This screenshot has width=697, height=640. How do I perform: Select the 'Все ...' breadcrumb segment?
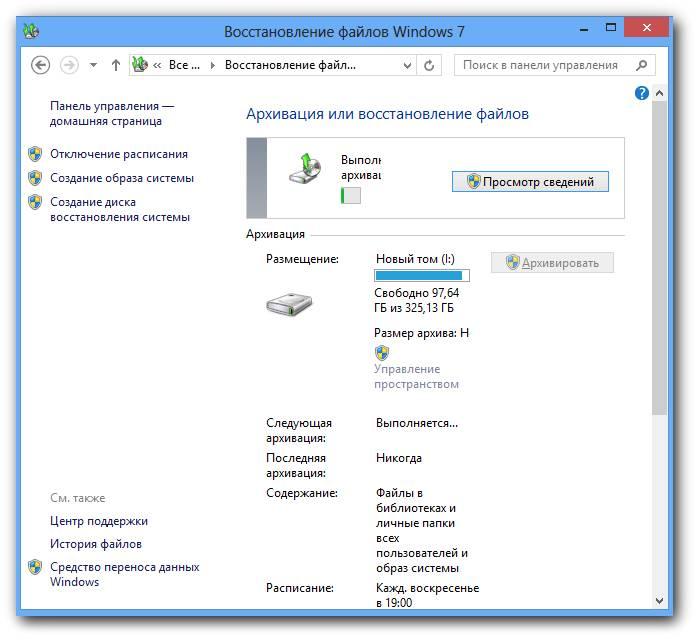[x=184, y=65]
